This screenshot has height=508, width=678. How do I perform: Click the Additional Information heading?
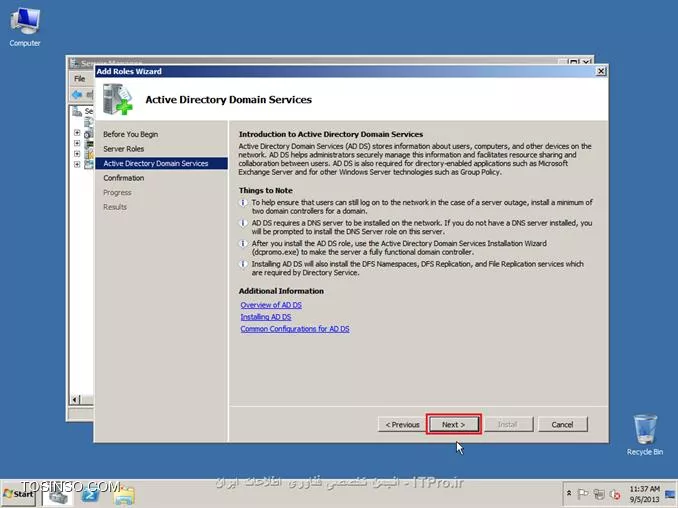coord(281,291)
